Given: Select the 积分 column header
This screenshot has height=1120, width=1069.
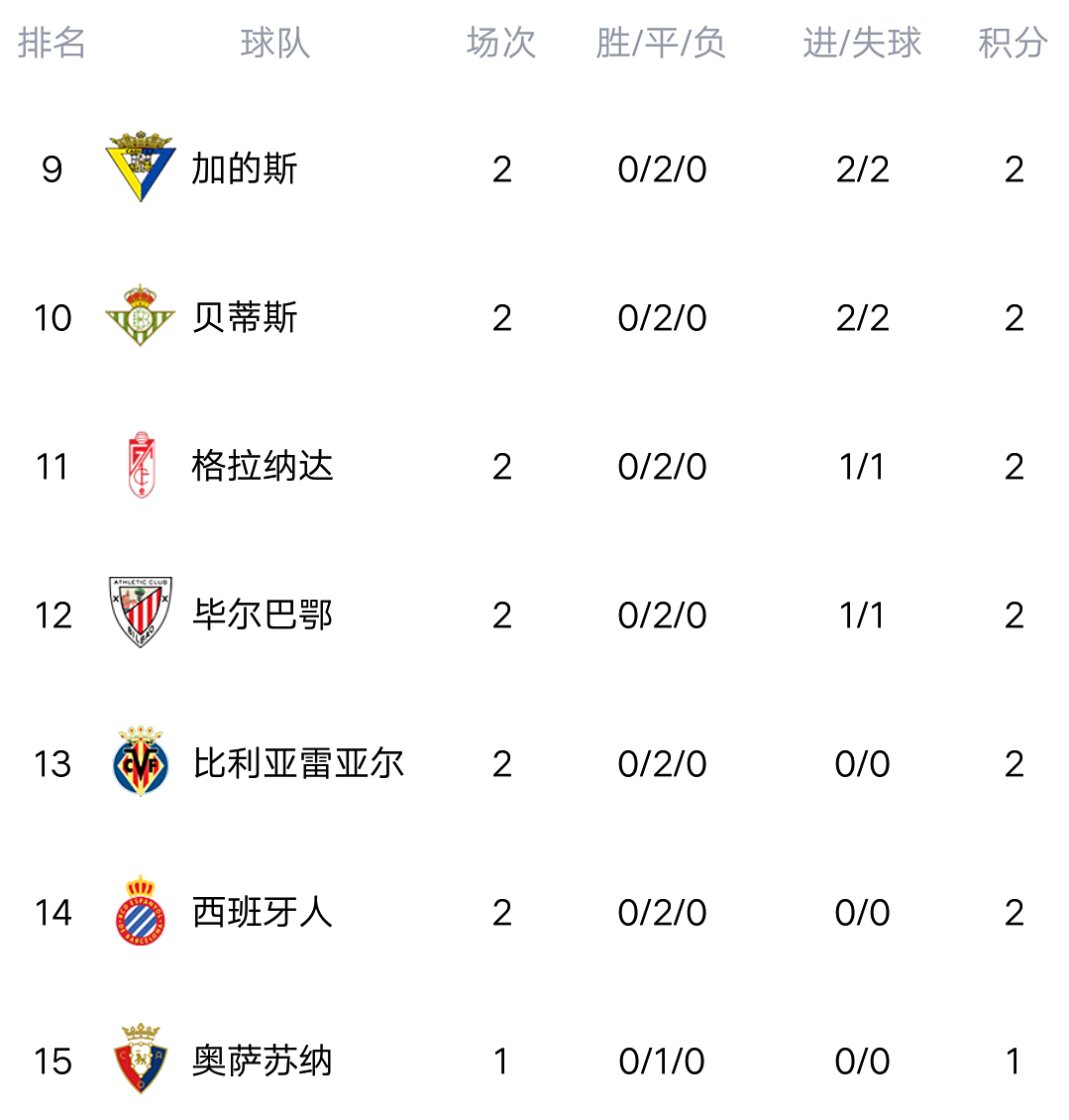Looking at the screenshot, I should pos(1013,43).
